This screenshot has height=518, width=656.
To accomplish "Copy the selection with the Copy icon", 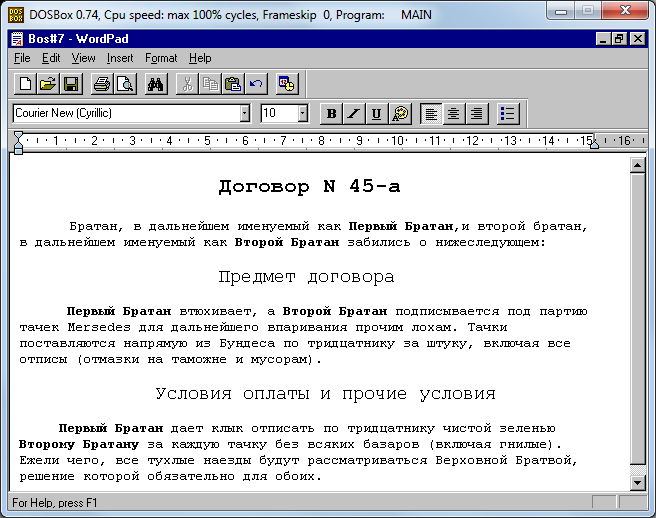I will tap(210, 84).
